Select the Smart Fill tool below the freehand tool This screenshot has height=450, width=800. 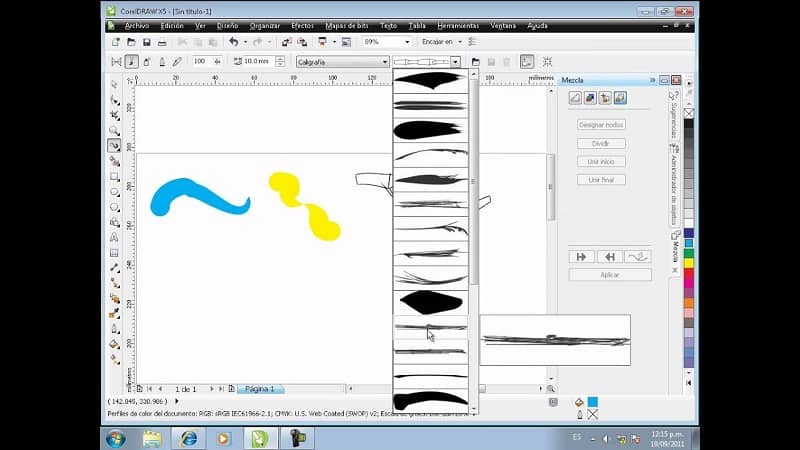pos(114,161)
